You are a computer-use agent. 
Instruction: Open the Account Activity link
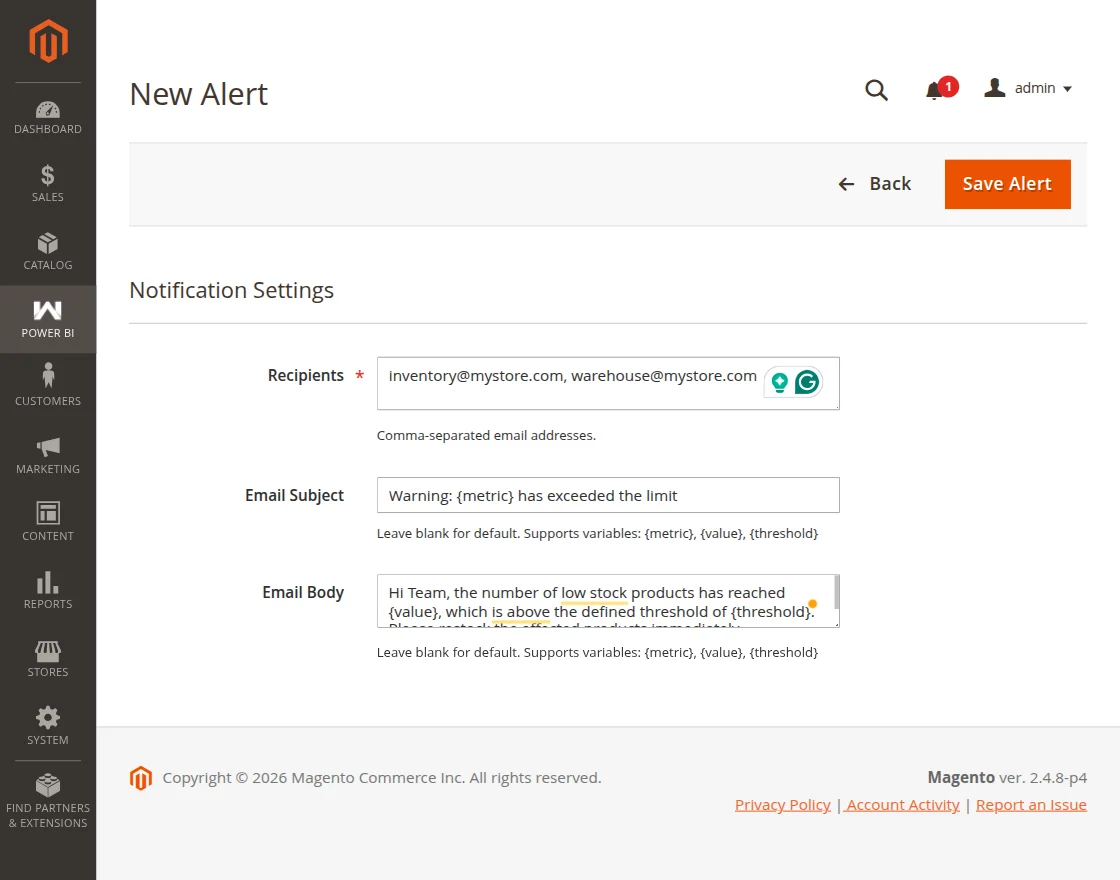tap(902, 805)
